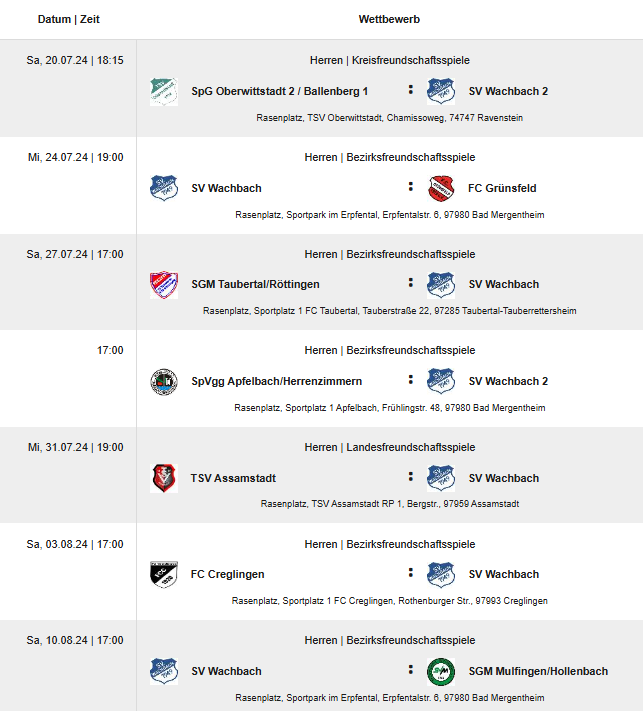Open SGM Mulfingen/Hollenbach team link
Viewport: 643px width, 711px height.
[x=538, y=671]
